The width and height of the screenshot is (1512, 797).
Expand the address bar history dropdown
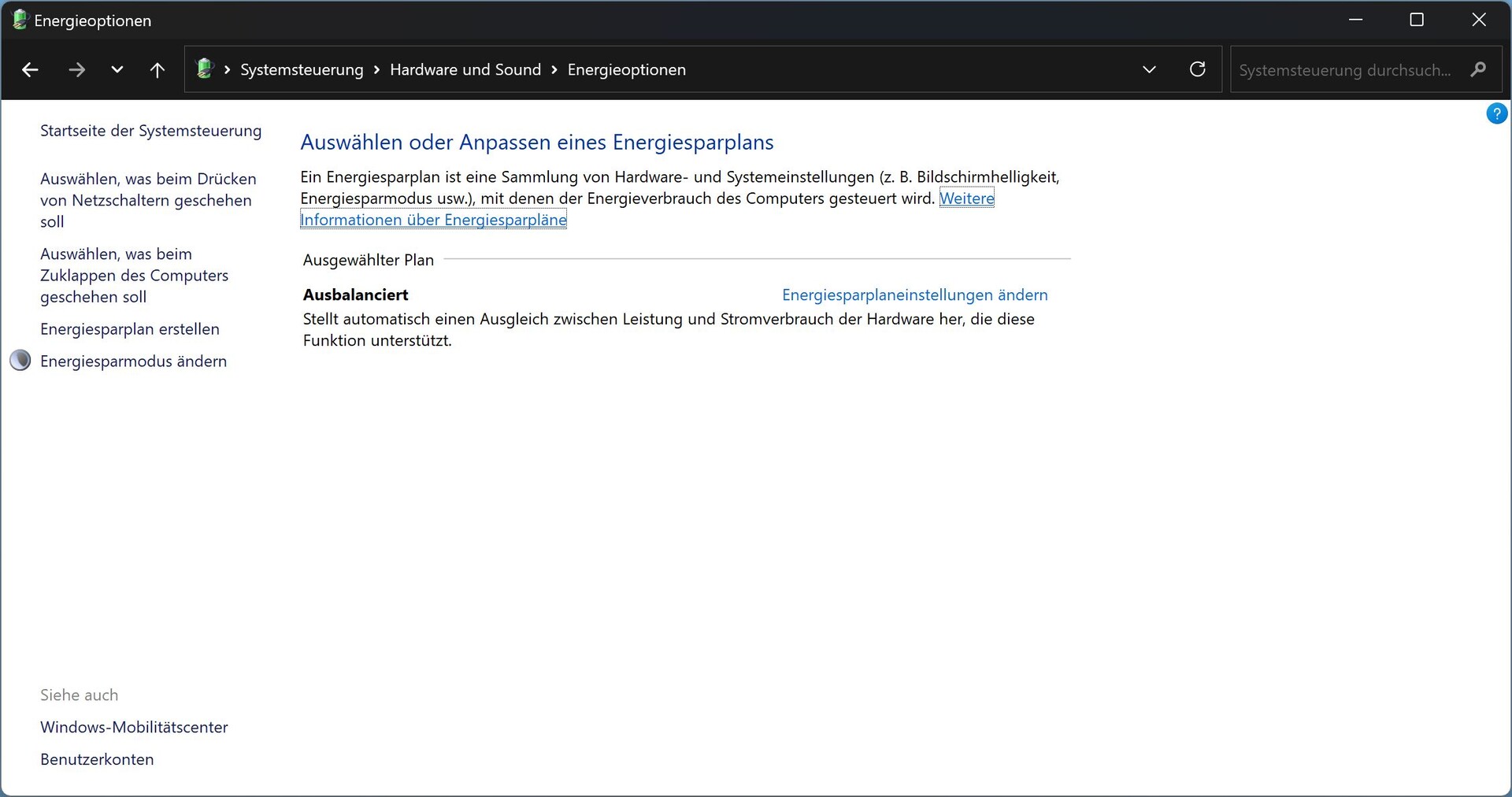1149,69
